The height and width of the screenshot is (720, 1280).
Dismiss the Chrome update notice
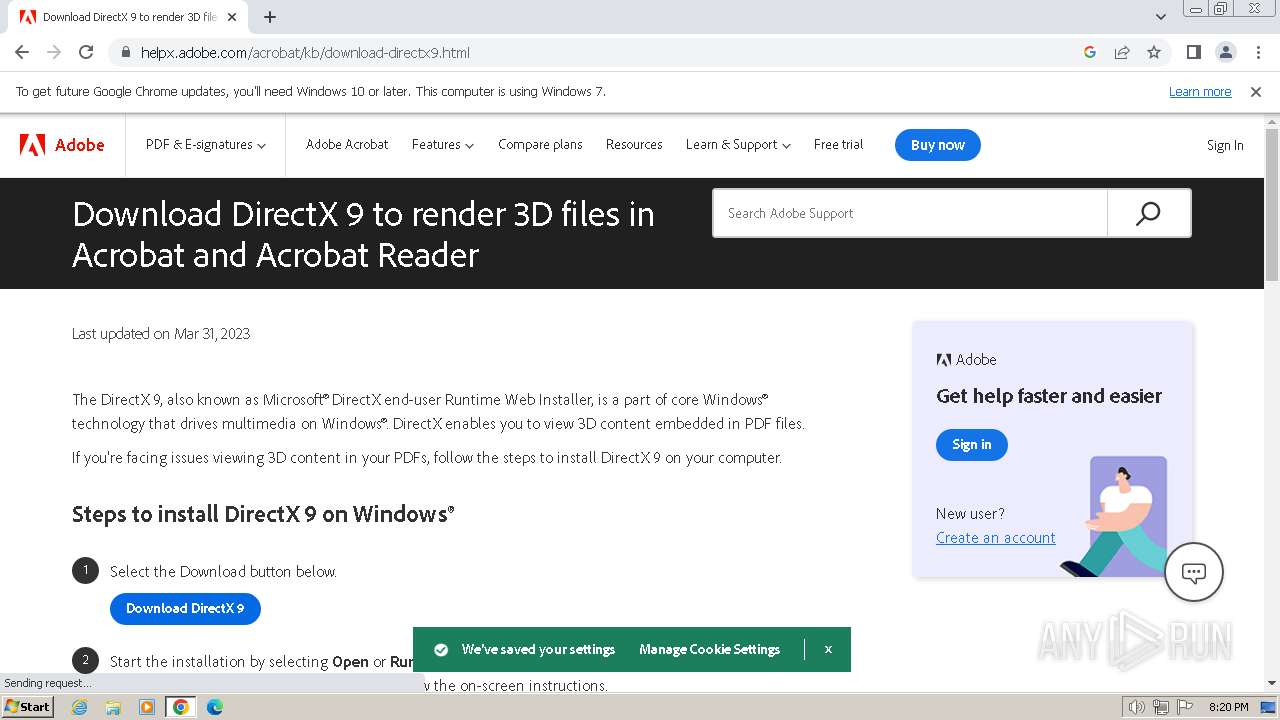point(1256,92)
